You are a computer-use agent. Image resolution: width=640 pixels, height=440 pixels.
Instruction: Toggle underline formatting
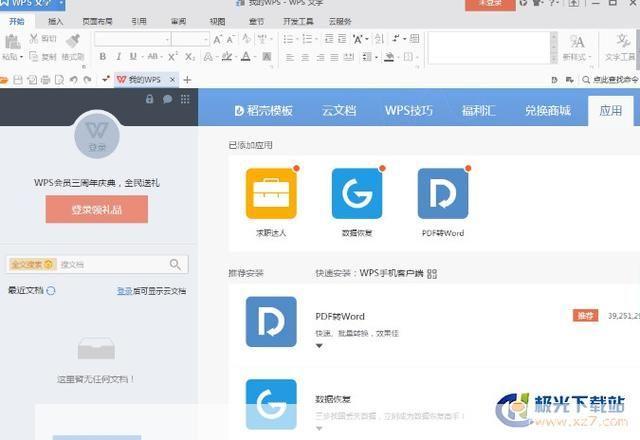point(133,56)
